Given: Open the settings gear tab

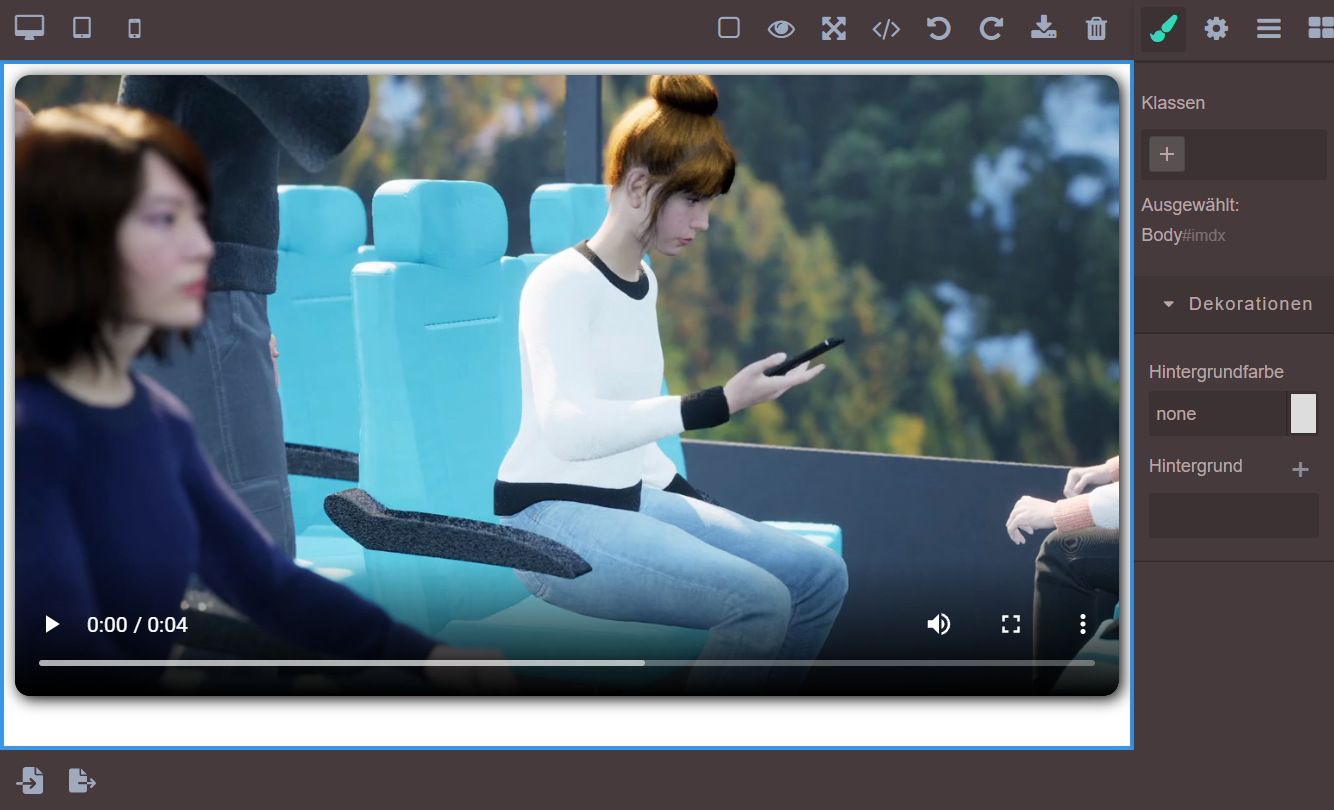Looking at the screenshot, I should coord(1216,29).
